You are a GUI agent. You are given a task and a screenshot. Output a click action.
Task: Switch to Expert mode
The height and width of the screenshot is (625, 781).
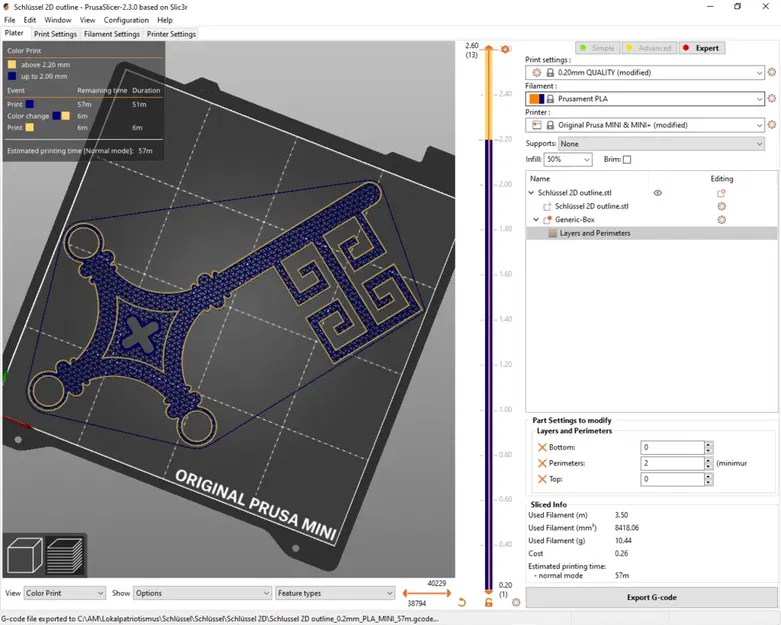(702, 48)
